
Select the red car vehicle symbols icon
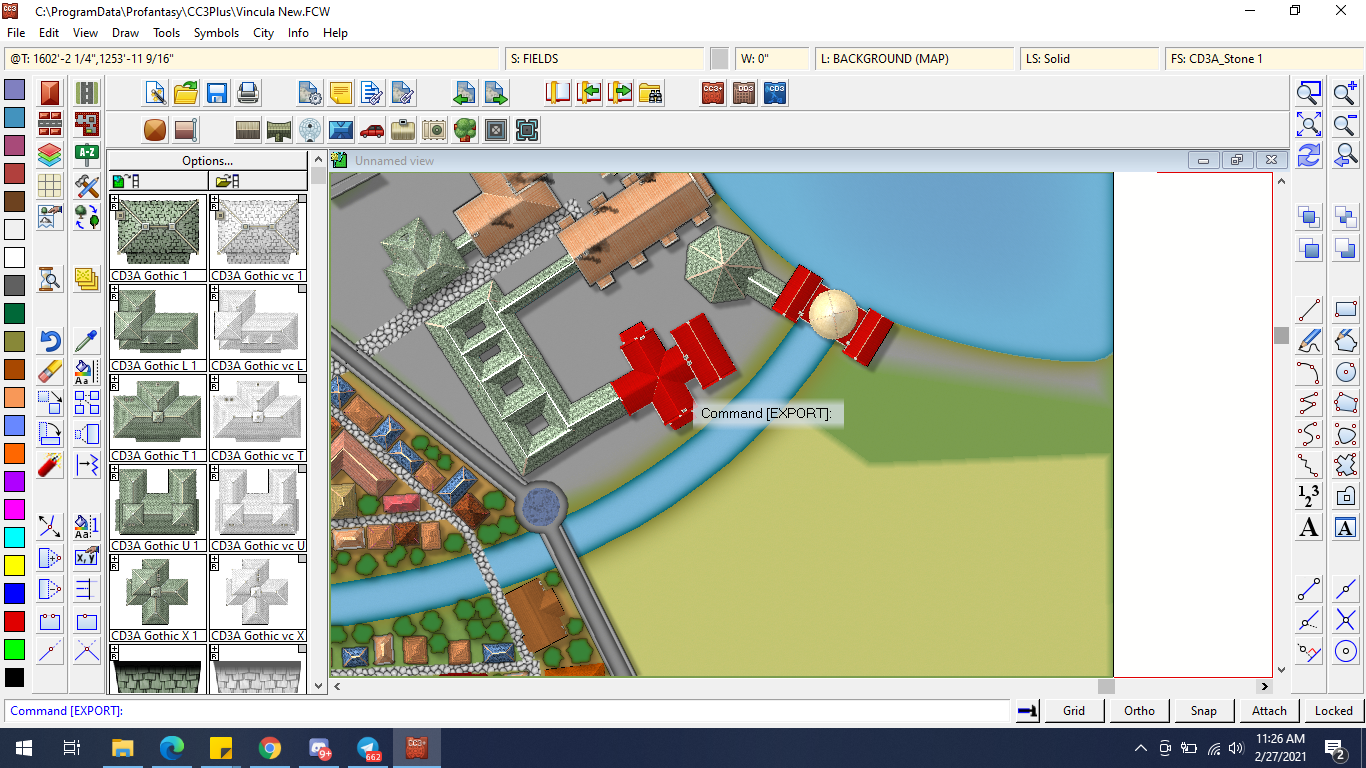pyautogui.click(x=372, y=130)
